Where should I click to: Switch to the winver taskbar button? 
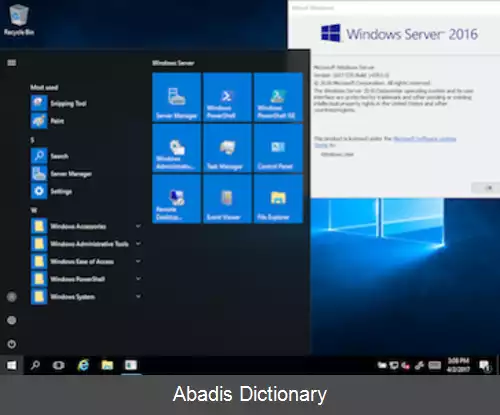click(131, 365)
